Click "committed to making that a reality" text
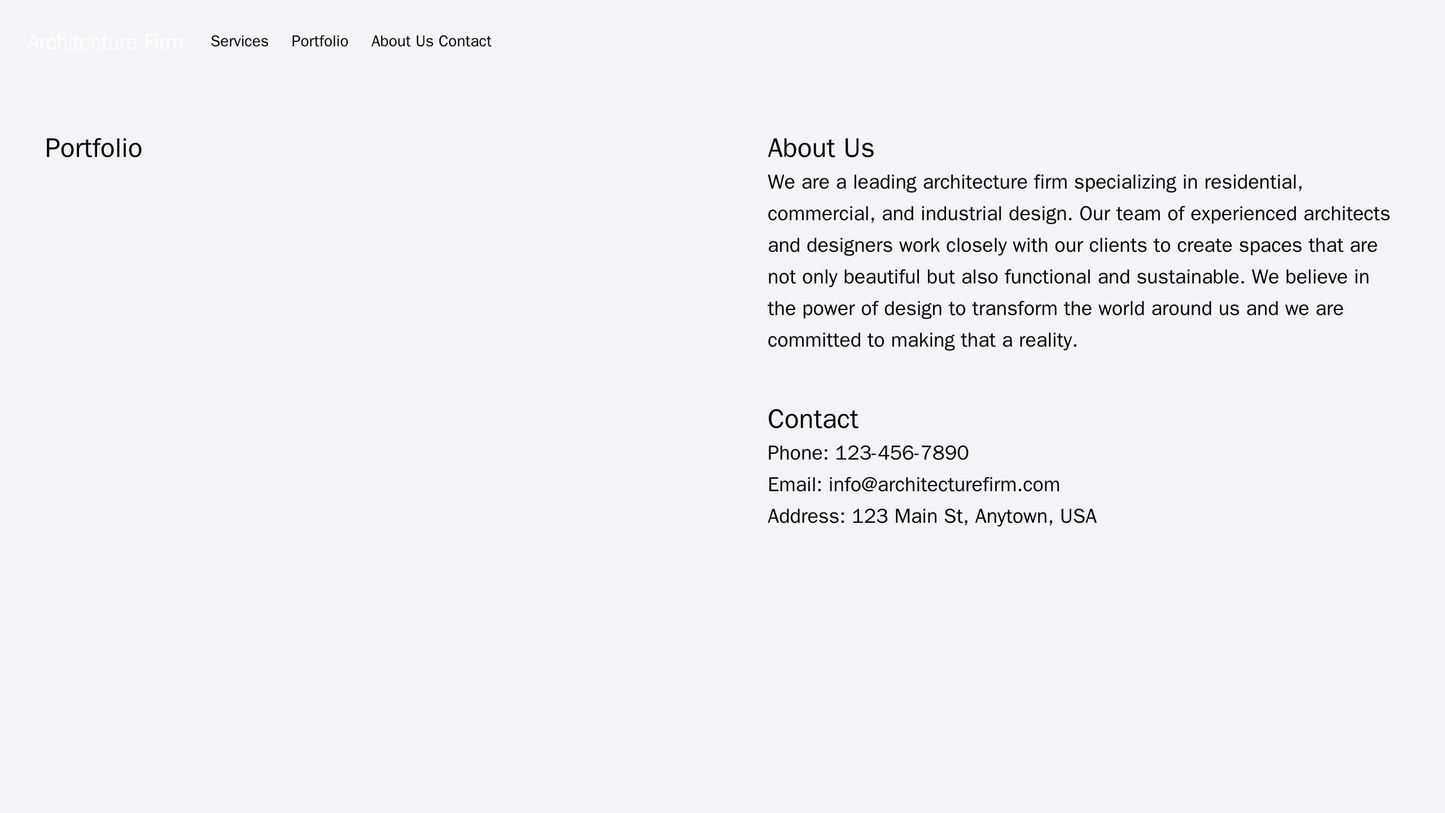 (x=921, y=340)
